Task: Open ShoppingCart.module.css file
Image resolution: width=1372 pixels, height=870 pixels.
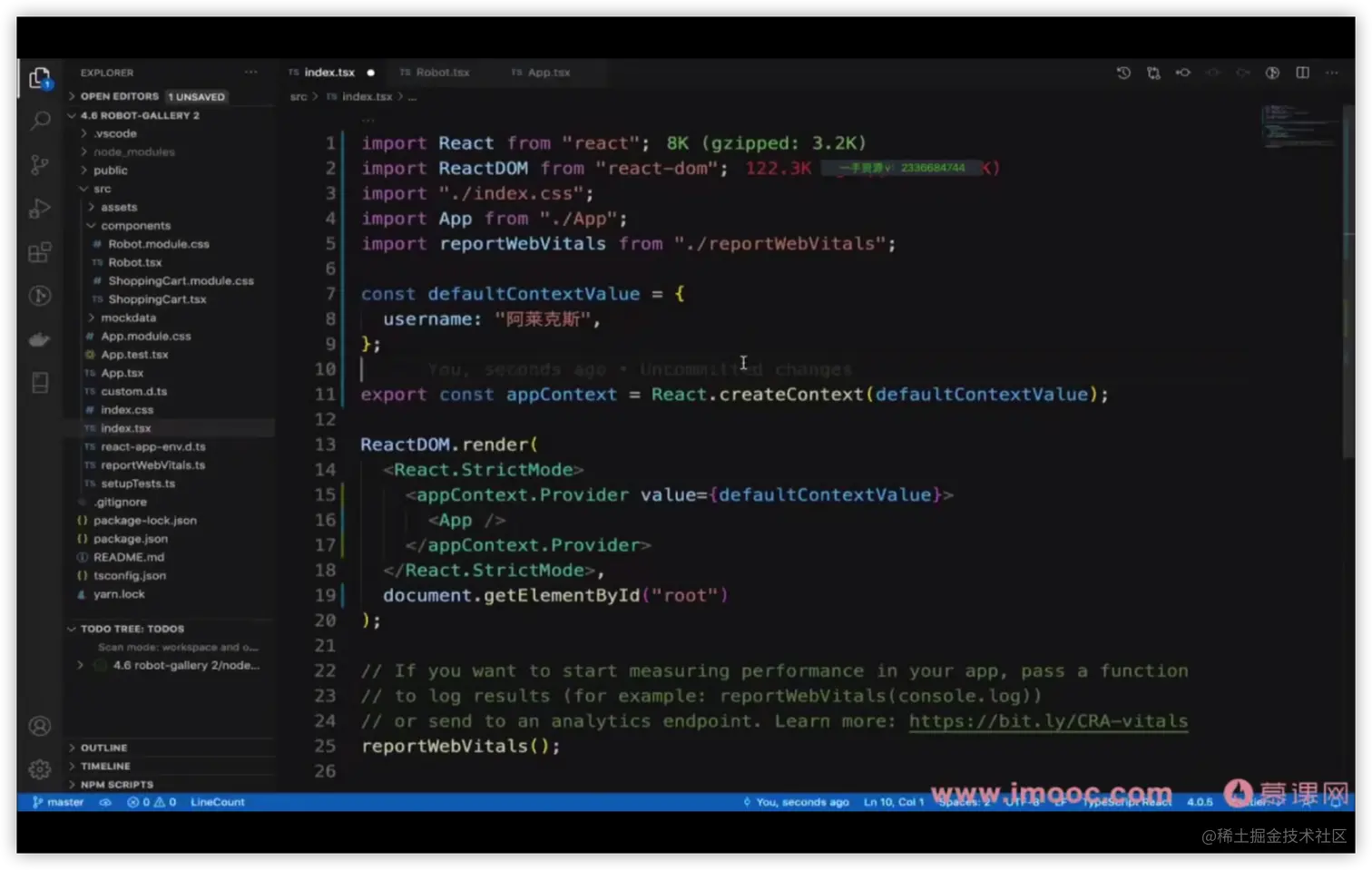Action: 181,280
